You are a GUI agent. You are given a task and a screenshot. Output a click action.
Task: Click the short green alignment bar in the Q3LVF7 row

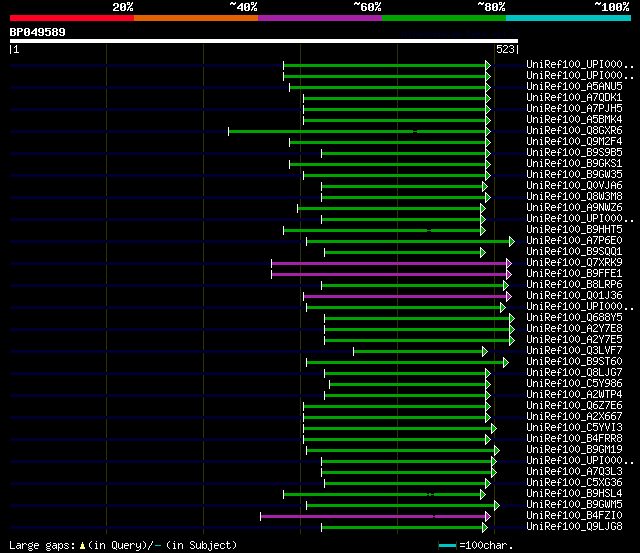click(419, 351)
